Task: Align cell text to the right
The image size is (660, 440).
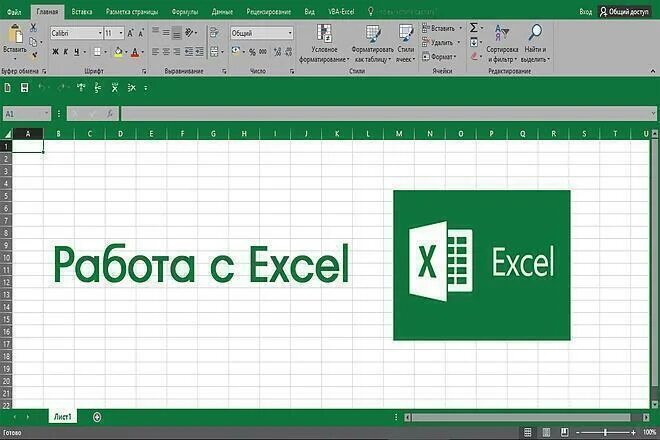Action: click(x=177, y=52)
